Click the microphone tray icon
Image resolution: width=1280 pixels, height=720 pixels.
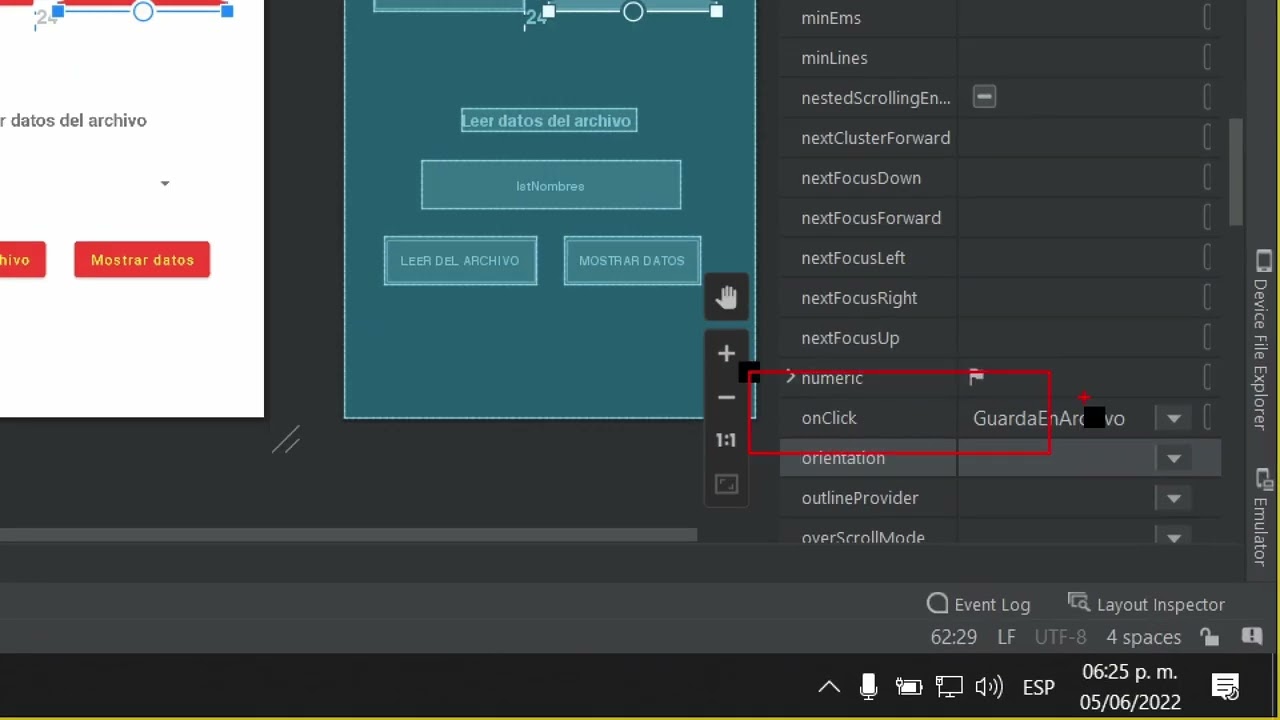click(868, 687)
